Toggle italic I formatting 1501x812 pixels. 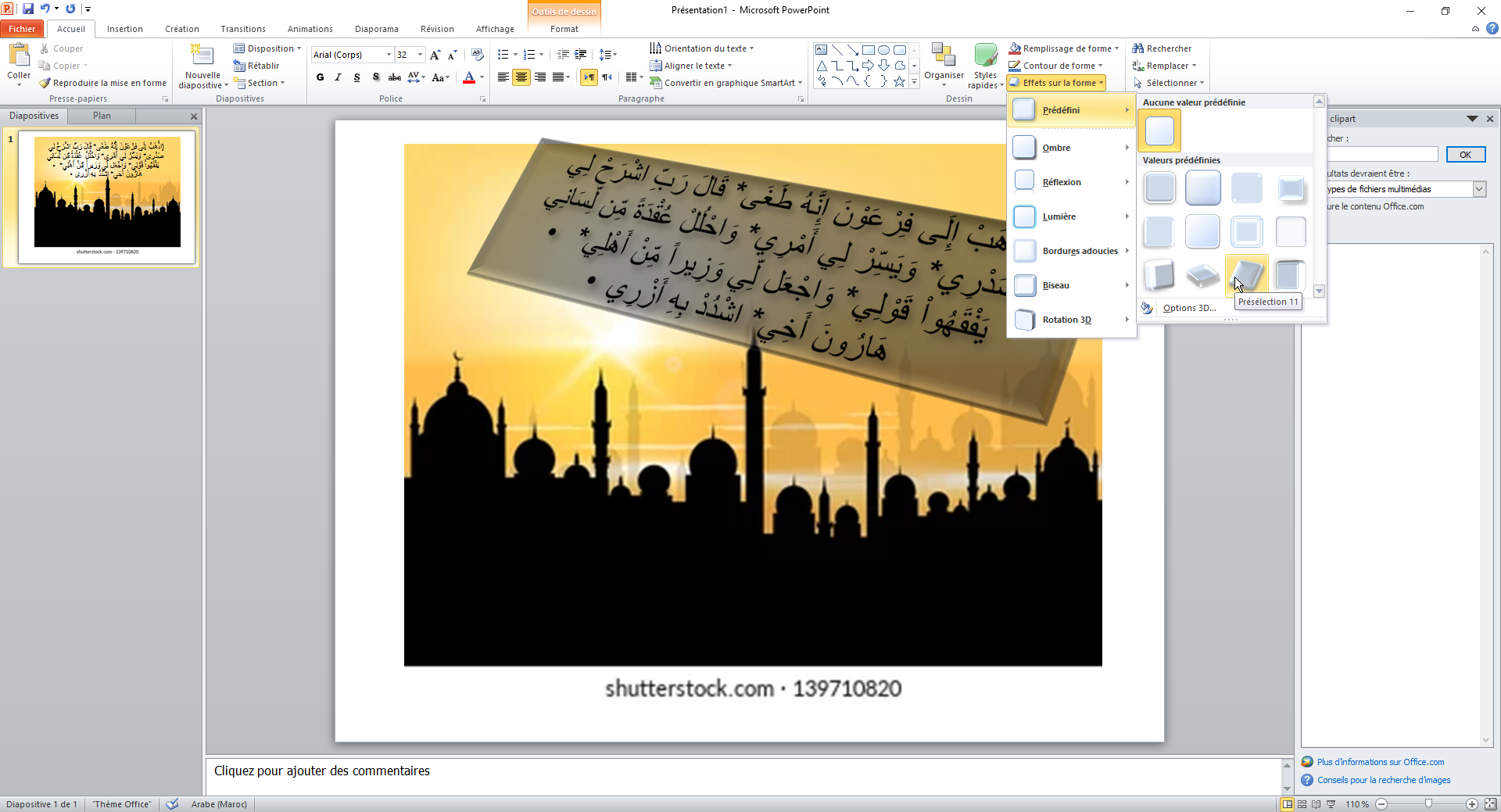tap(338, 77)
